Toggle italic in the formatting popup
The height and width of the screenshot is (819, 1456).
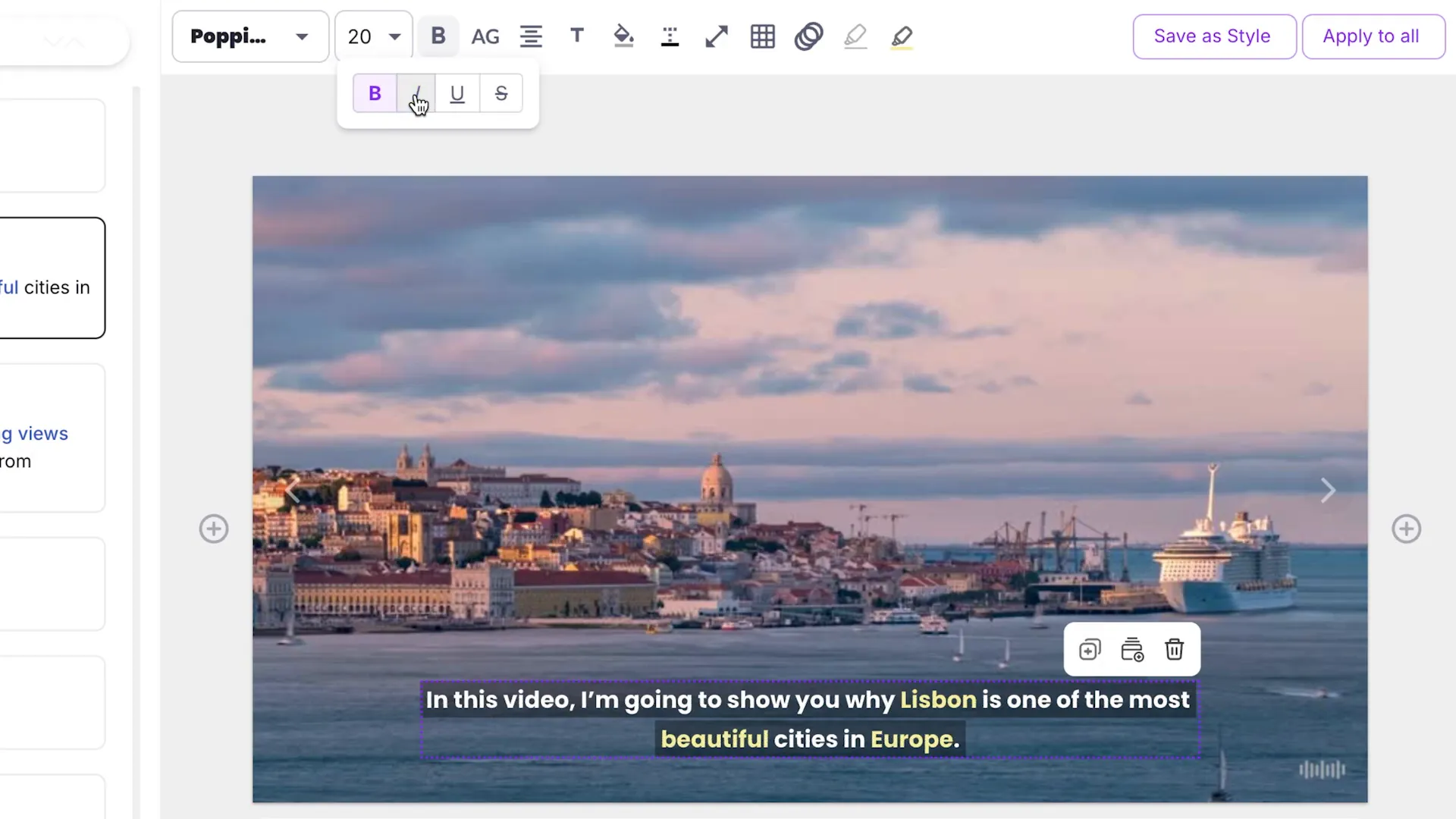pyautogui.click(x=416, y=93)
